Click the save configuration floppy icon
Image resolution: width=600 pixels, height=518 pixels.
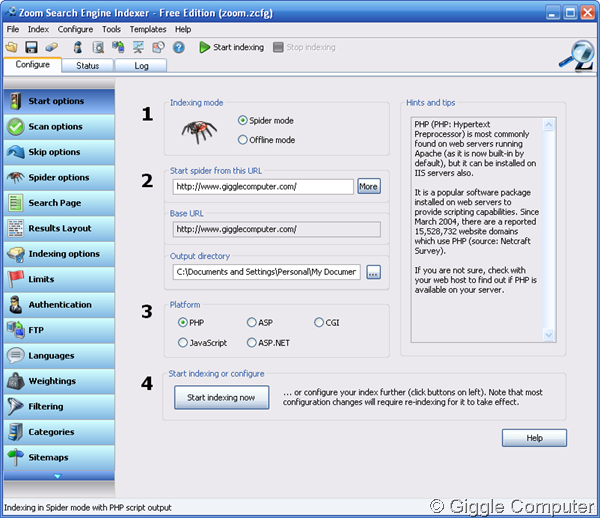31,47
